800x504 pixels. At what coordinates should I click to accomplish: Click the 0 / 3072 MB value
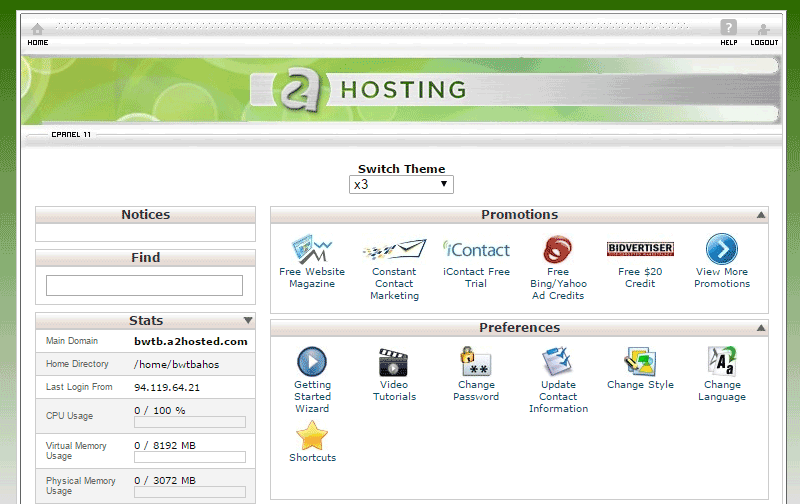(165, 481)
